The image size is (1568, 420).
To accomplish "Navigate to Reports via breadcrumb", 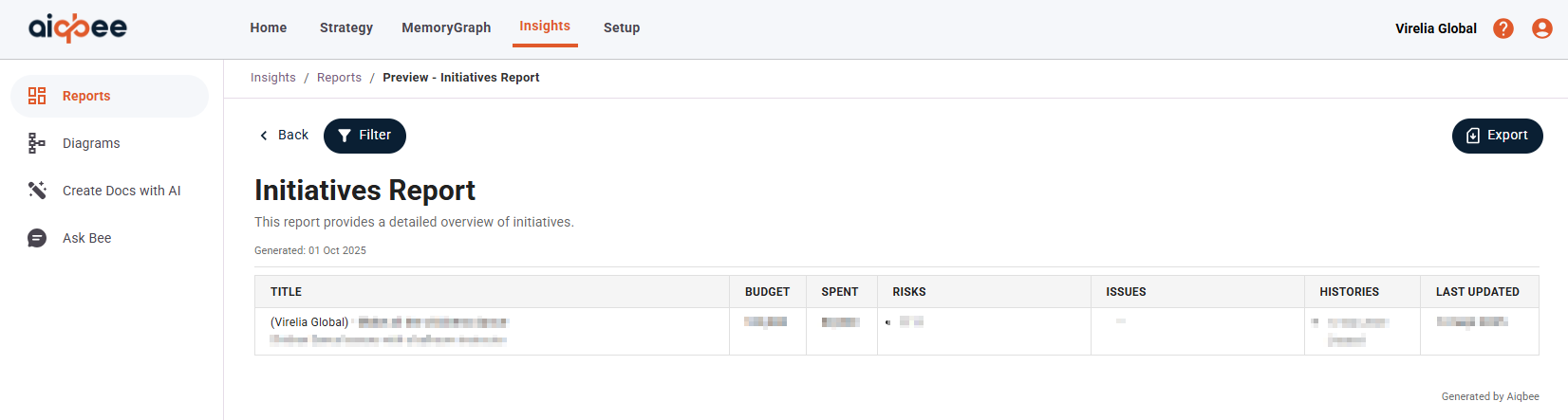I will click(339, 78).
